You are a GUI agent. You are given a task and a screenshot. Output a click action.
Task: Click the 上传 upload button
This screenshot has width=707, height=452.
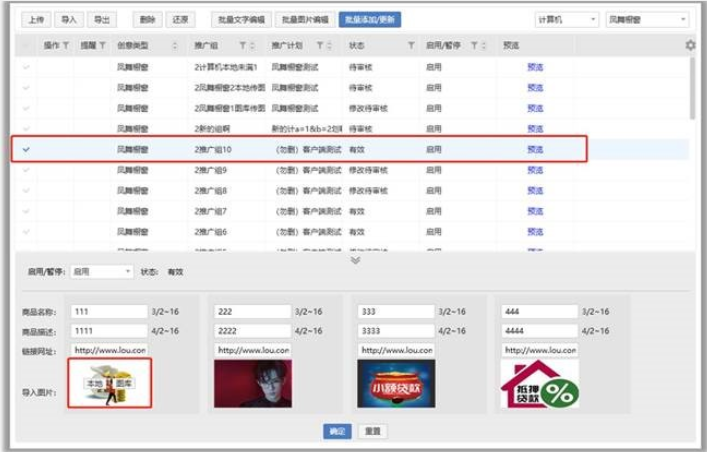coord(36,19)
